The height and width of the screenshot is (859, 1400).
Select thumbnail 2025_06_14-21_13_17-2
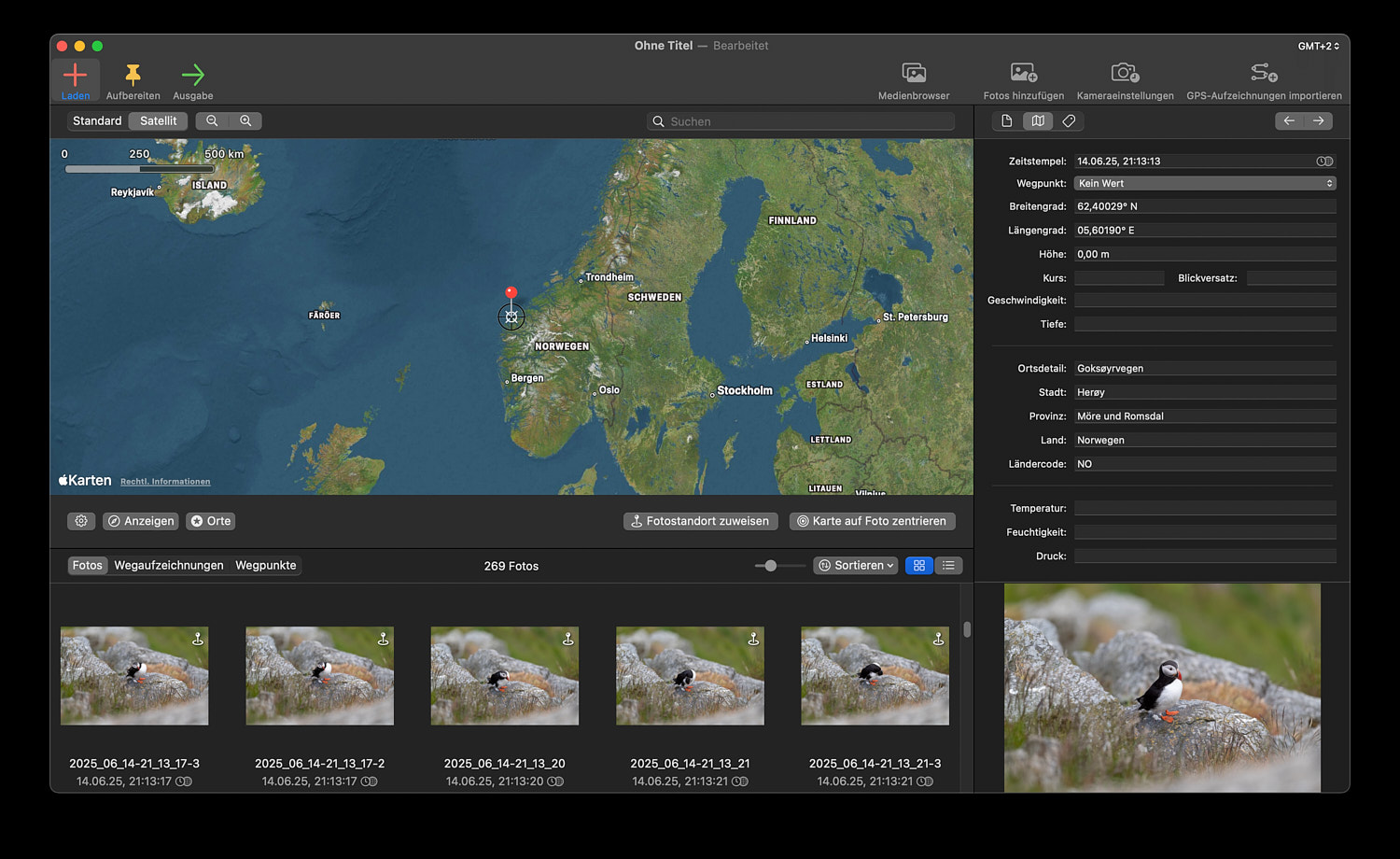[319, 676]
